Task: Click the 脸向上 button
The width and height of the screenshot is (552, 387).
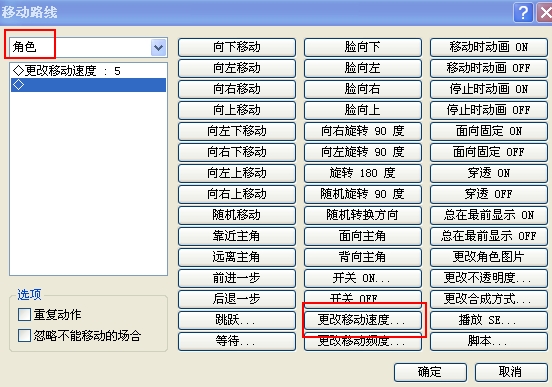Action: click(363, 110)
